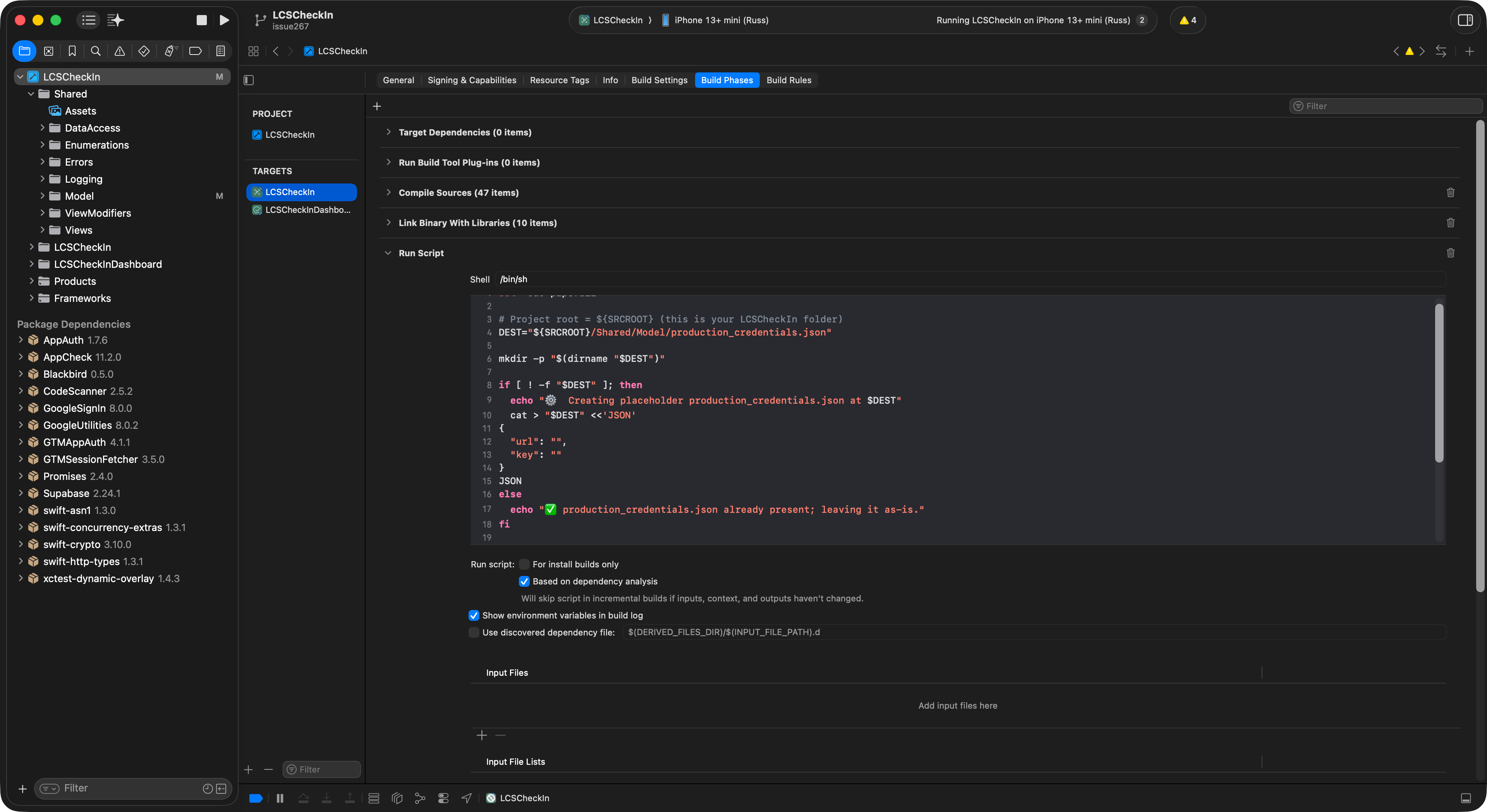Toggle the inspectors panel at top right
Image resolution: width=1487 pixels, height=812 pixels.
pos(1465,20)
